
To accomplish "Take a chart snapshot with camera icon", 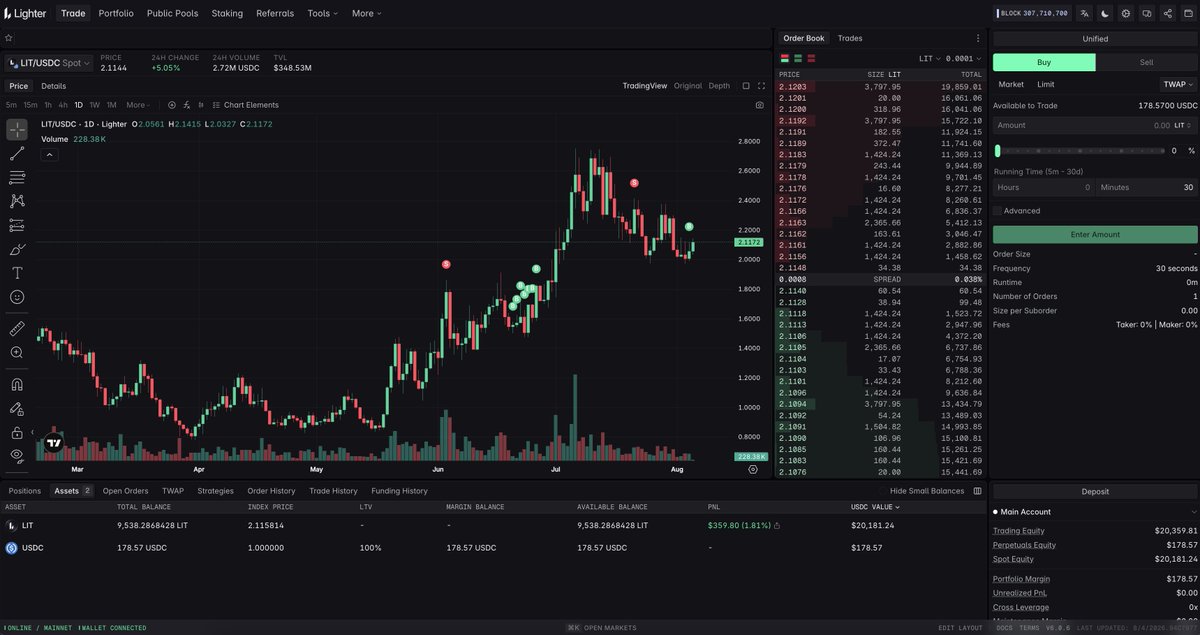I will point(760,105).
